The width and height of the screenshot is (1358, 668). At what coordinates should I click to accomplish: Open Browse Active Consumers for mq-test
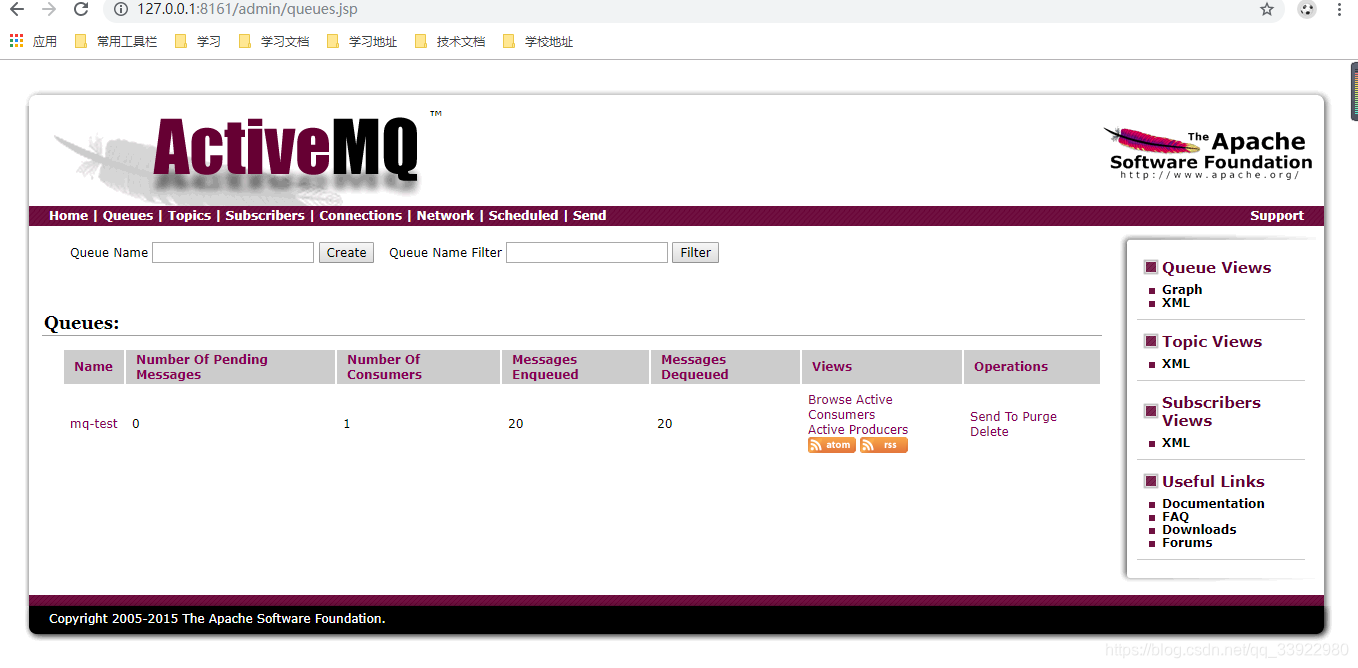850,407
